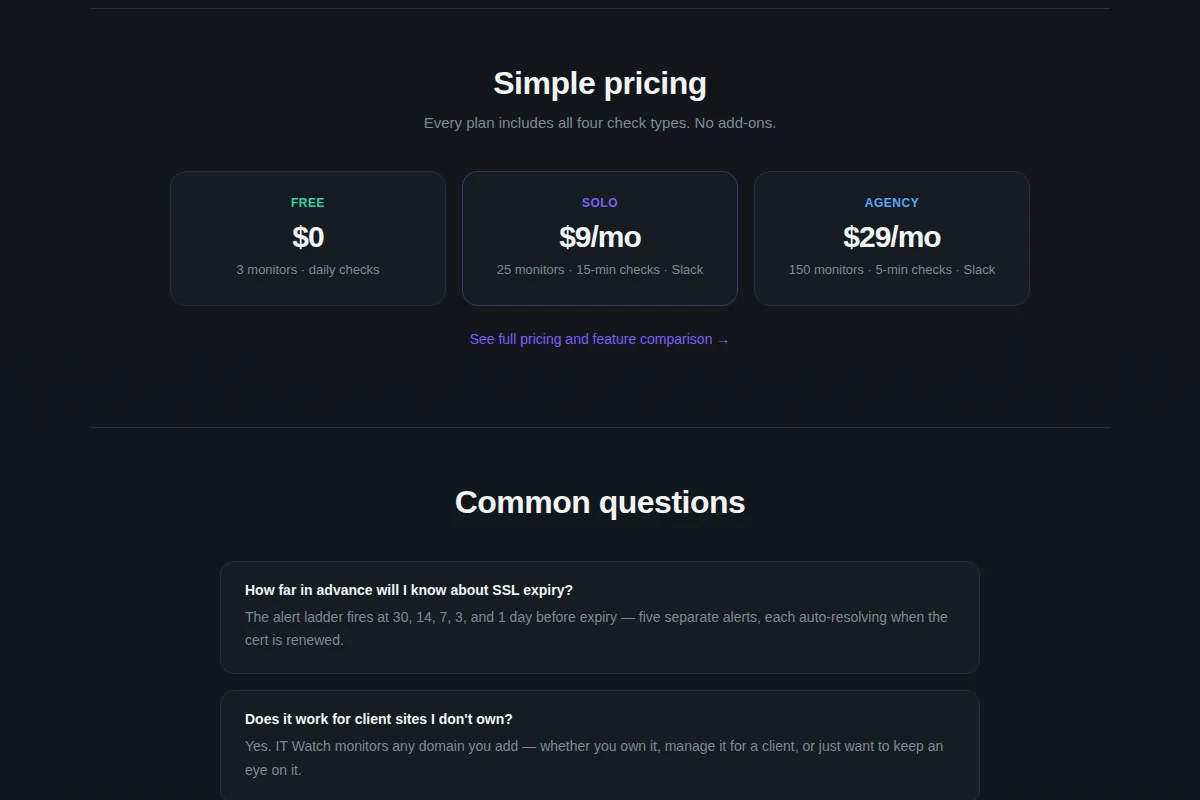Image resolution: width=1200 pixels, height=800 pixels.
Task: Click the Common questions heading
Action: 600,502
